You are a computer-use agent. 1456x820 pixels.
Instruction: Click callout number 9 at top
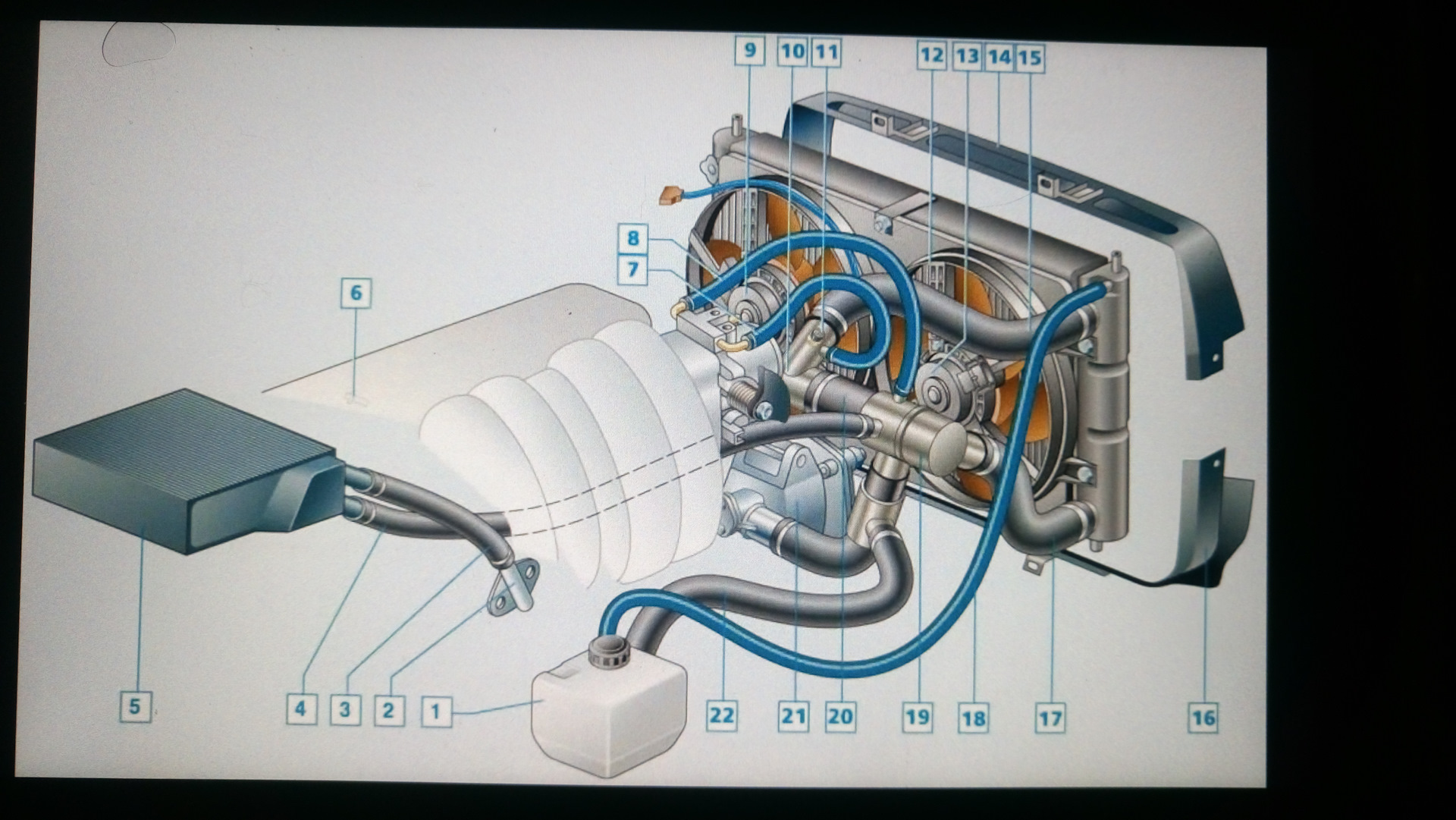point(750,51)
